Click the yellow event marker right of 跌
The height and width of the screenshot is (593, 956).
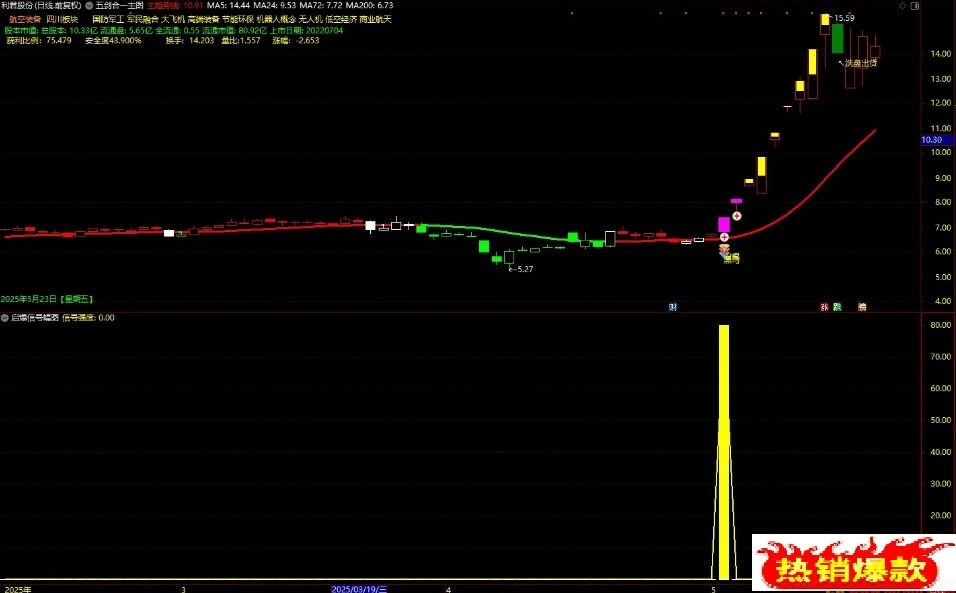862,307
